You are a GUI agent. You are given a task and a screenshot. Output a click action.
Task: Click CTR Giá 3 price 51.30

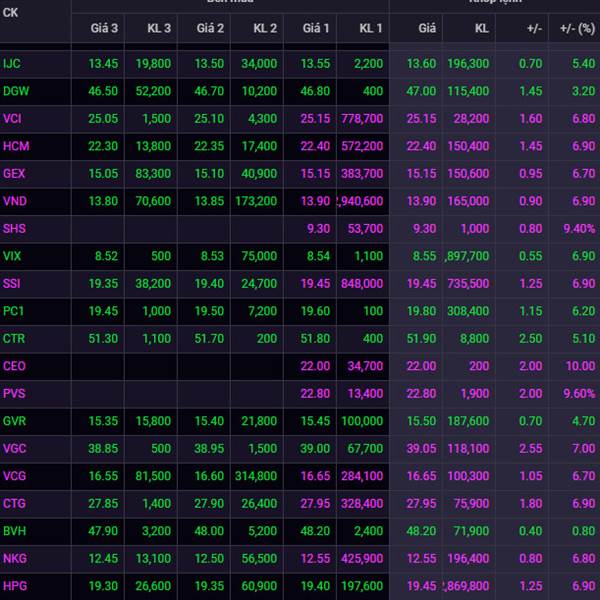103,339
